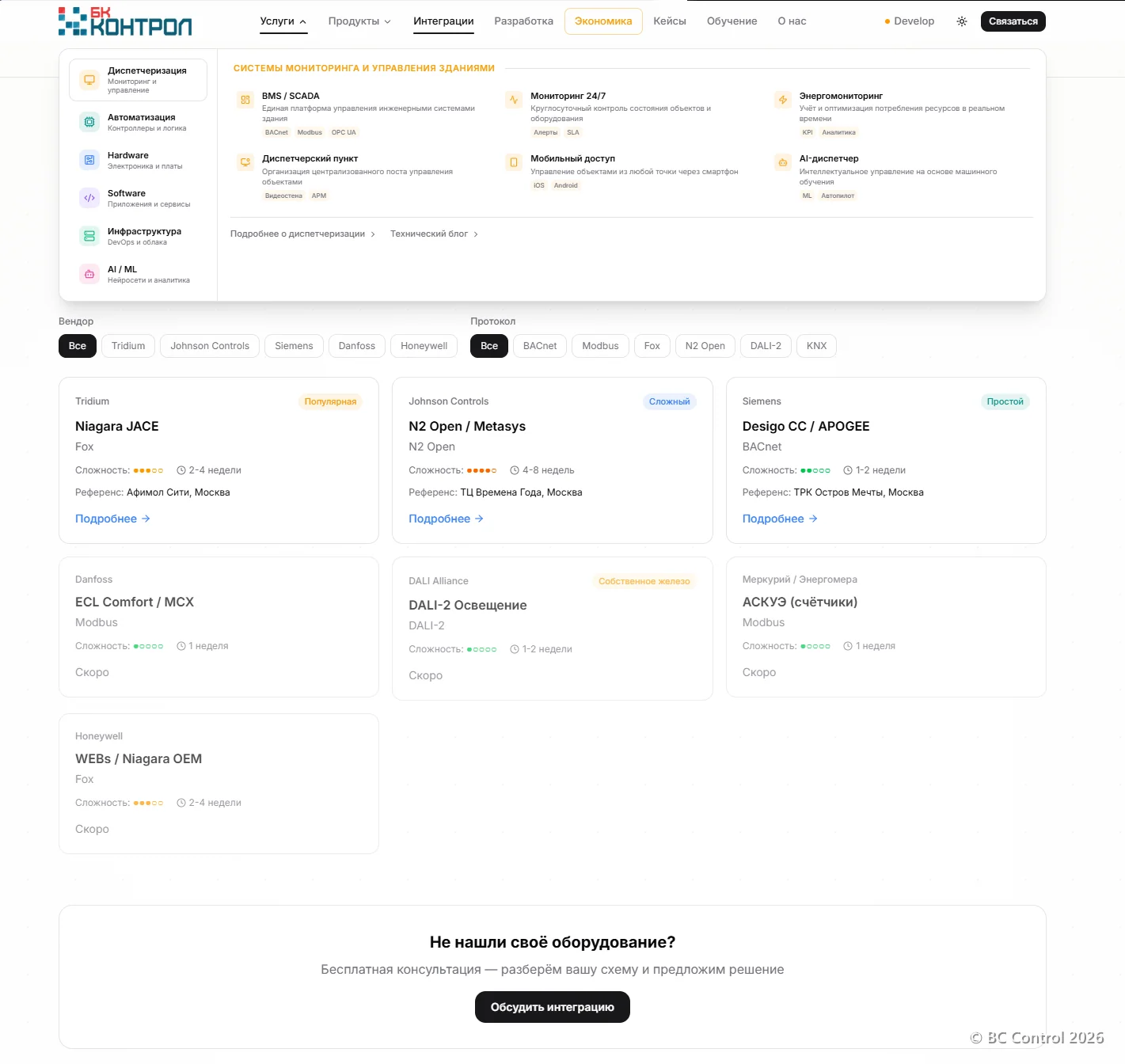Click the arrow after Desigo CC Подробнее
This screenshot has height=1064, width=1125.
pos(813,519)
